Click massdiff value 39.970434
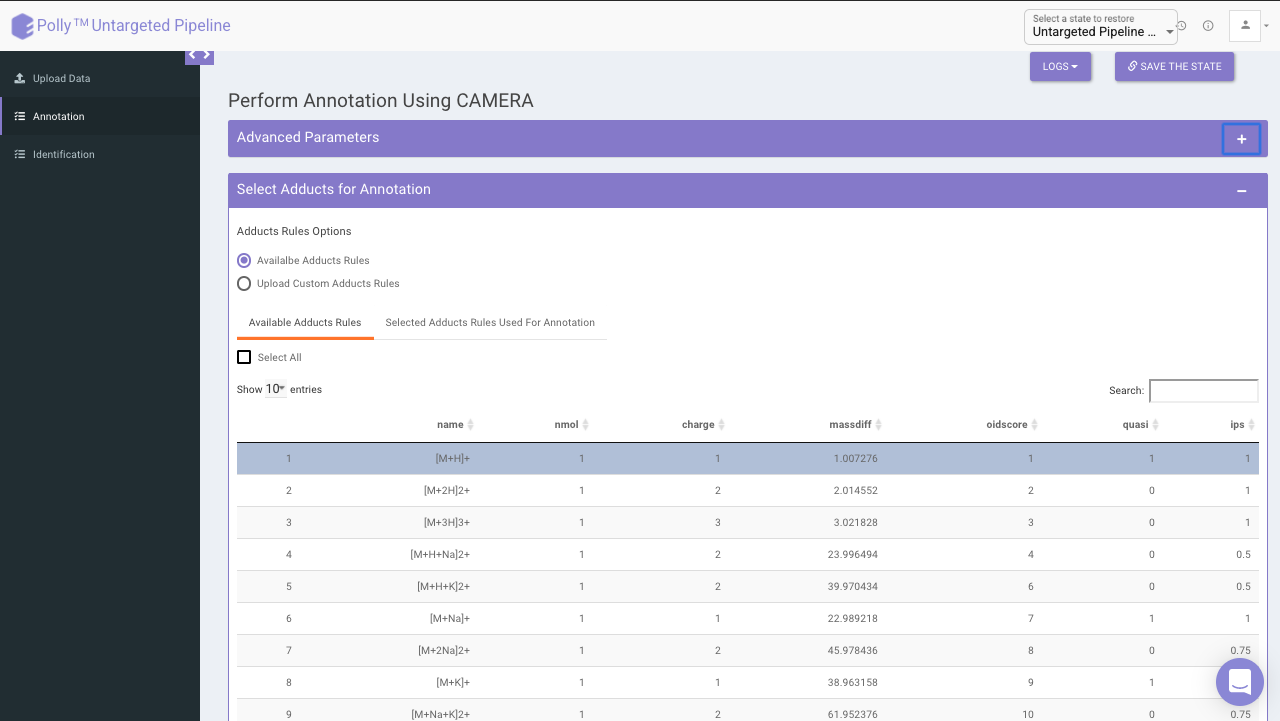This screenshot has width=1280, height=721. pos(855,587)
